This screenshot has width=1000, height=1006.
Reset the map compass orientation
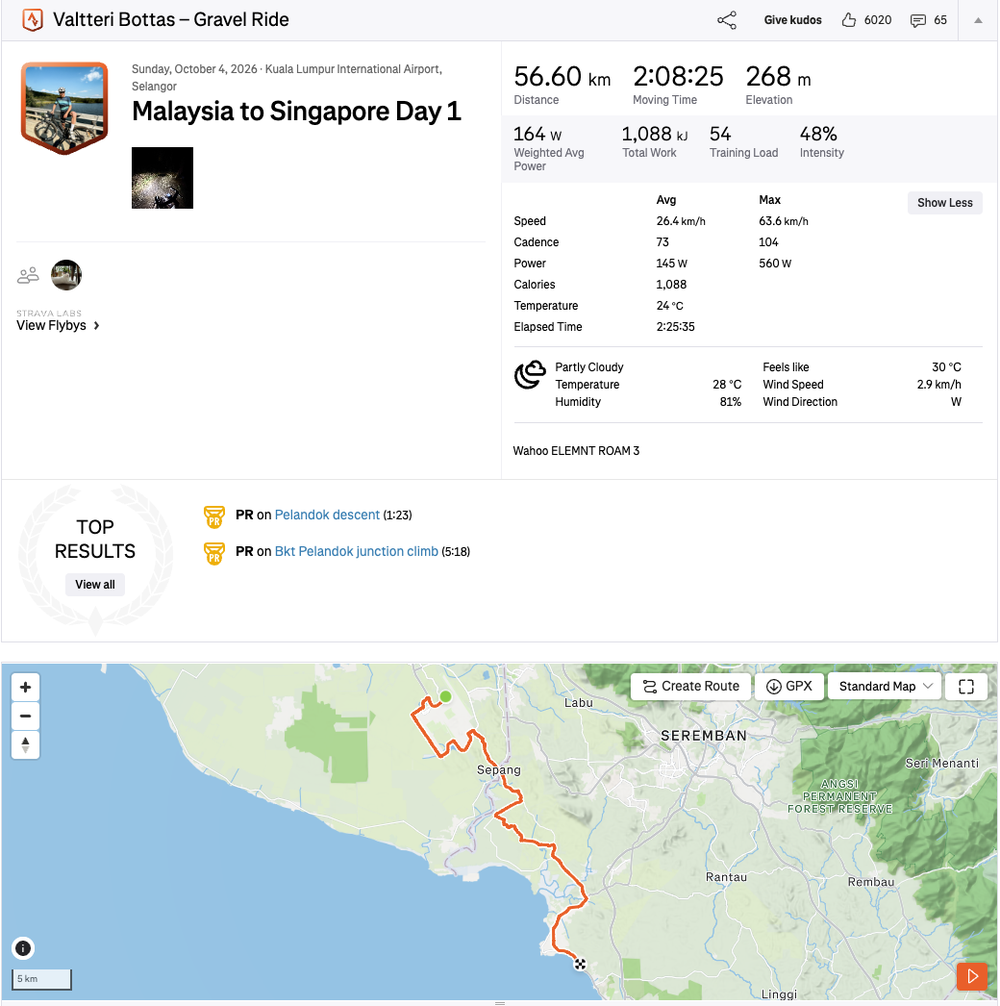click(26, 745)
